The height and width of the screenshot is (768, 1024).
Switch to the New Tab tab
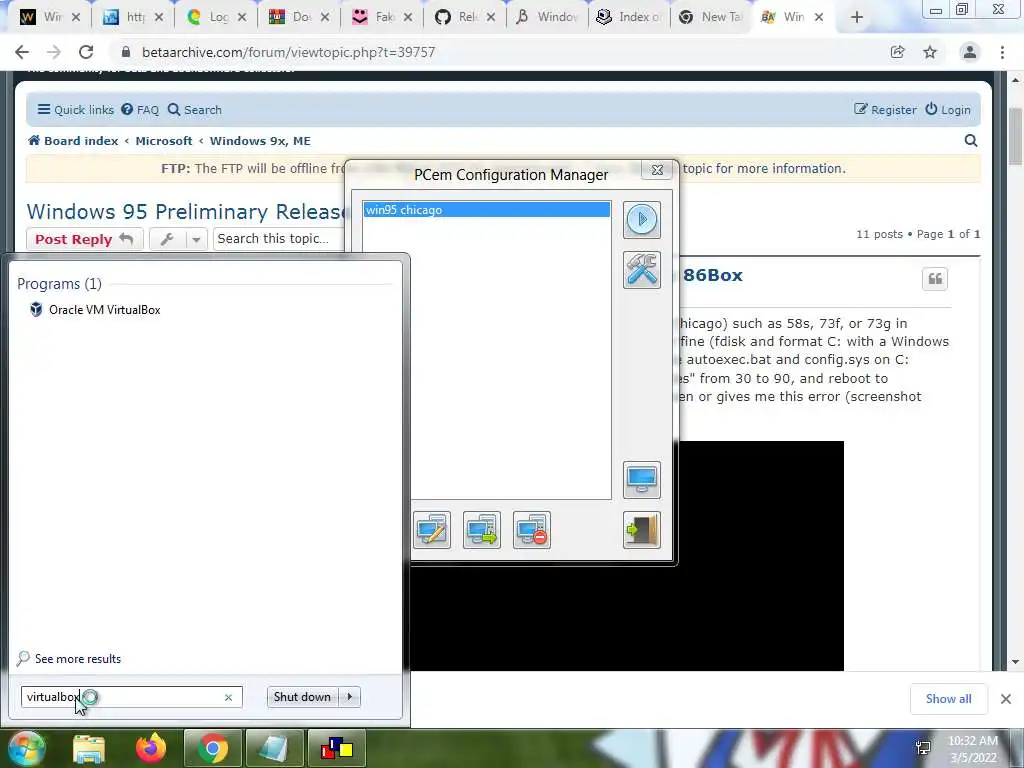pos(711,17)
